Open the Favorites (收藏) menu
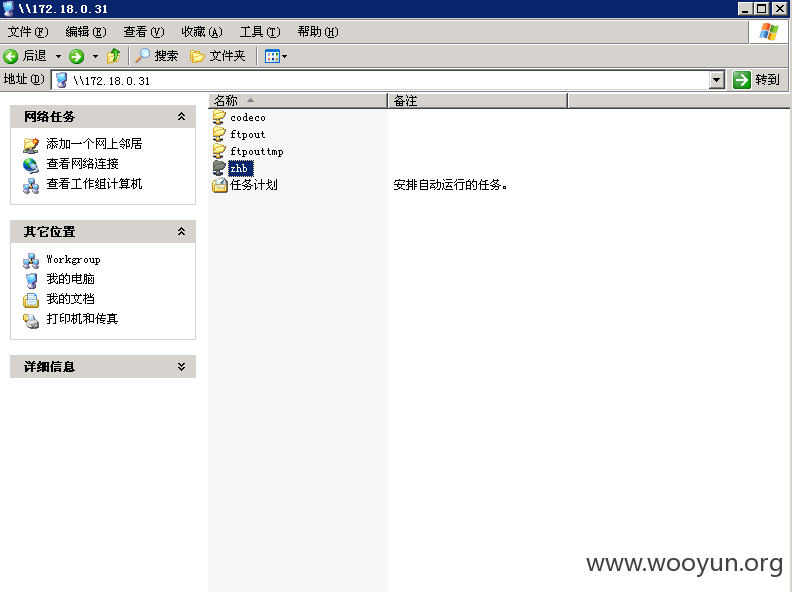The width and height of the screenshot is (792, 592). pos(202,32)
